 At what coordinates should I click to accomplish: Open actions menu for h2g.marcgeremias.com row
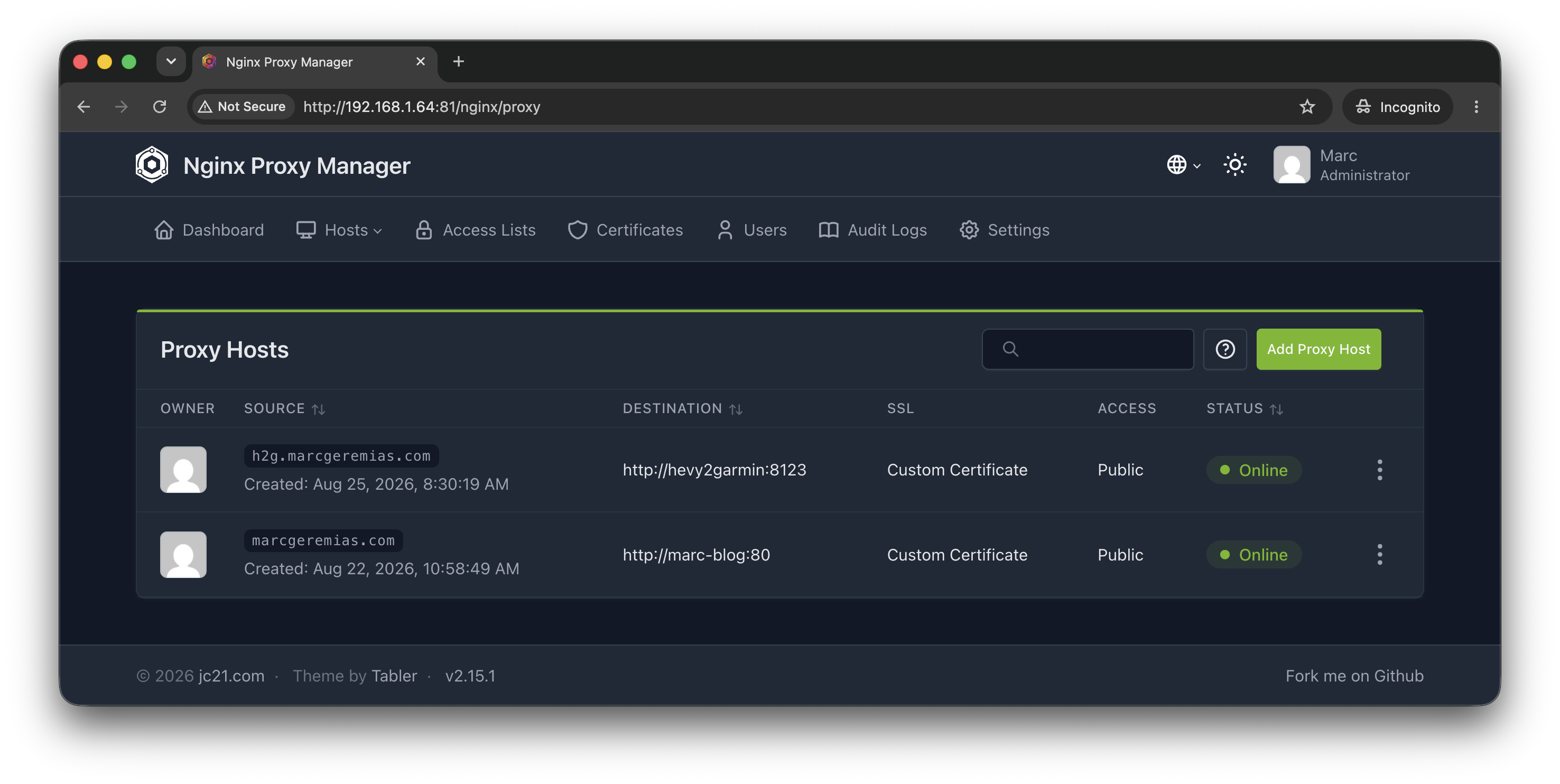click(x=1379, y=470)
